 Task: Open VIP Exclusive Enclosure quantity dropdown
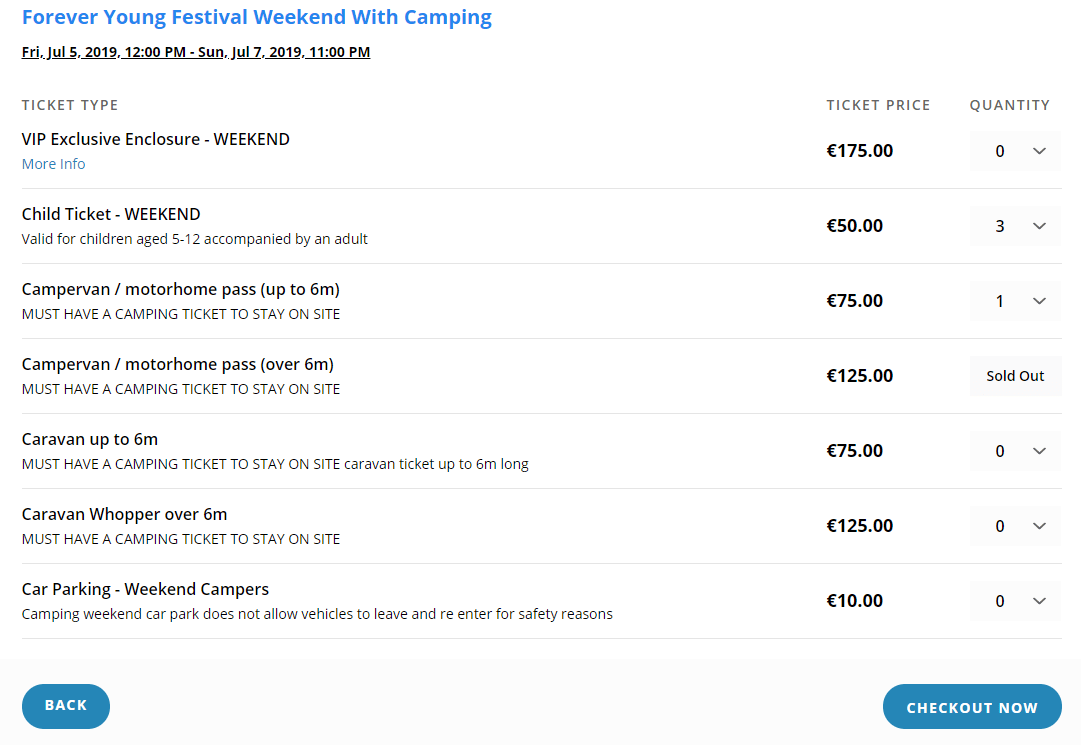(1015, 151)
